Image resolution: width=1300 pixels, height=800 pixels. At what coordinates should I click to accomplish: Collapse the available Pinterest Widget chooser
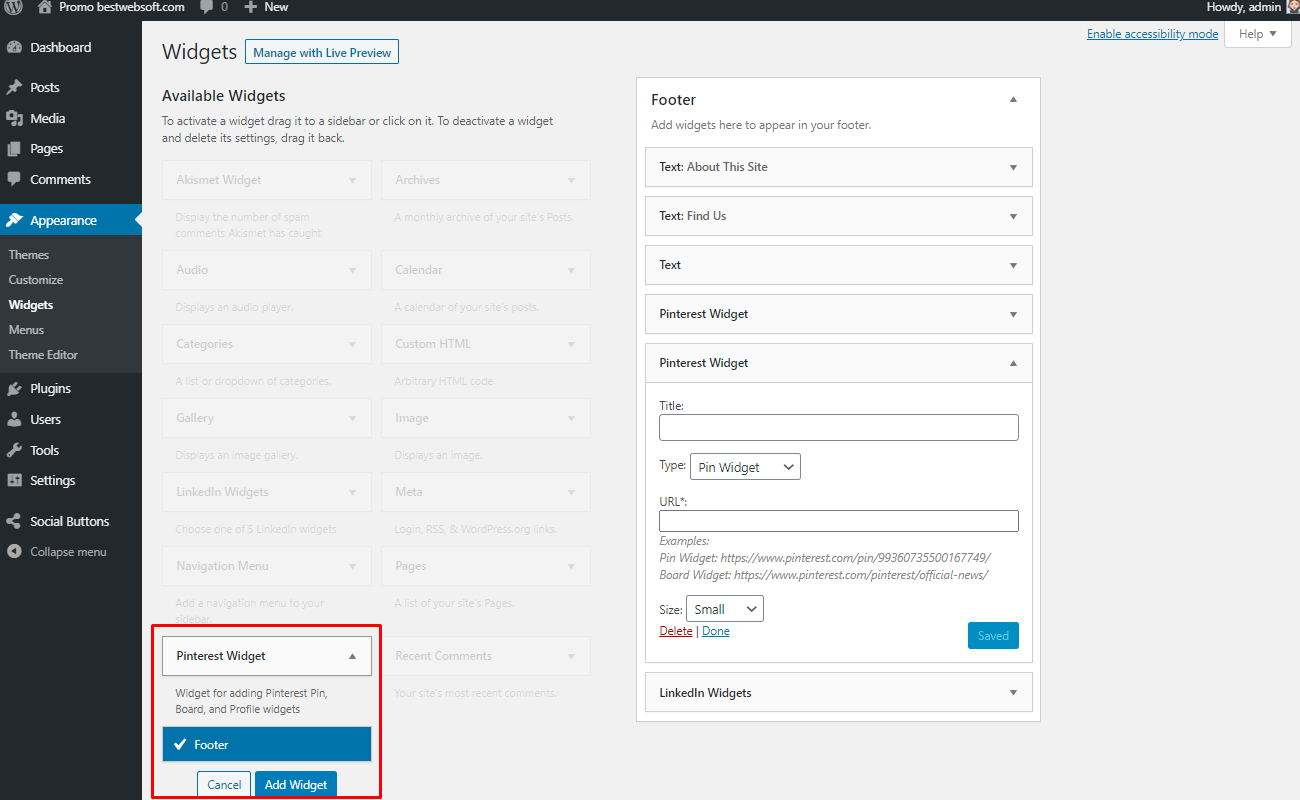352,656
